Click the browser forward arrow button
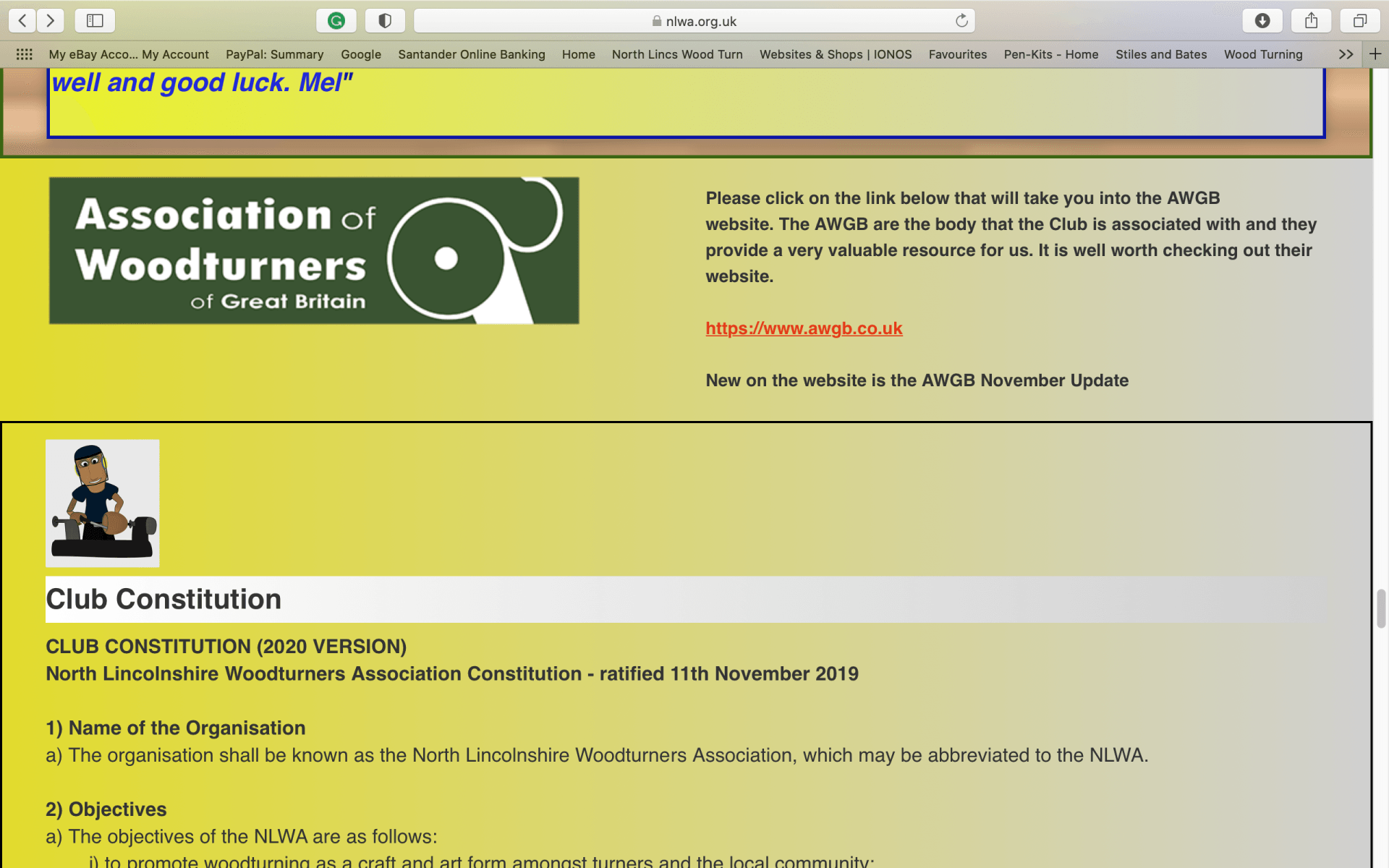Screen dimensions: 1389x868 (50, 21)
